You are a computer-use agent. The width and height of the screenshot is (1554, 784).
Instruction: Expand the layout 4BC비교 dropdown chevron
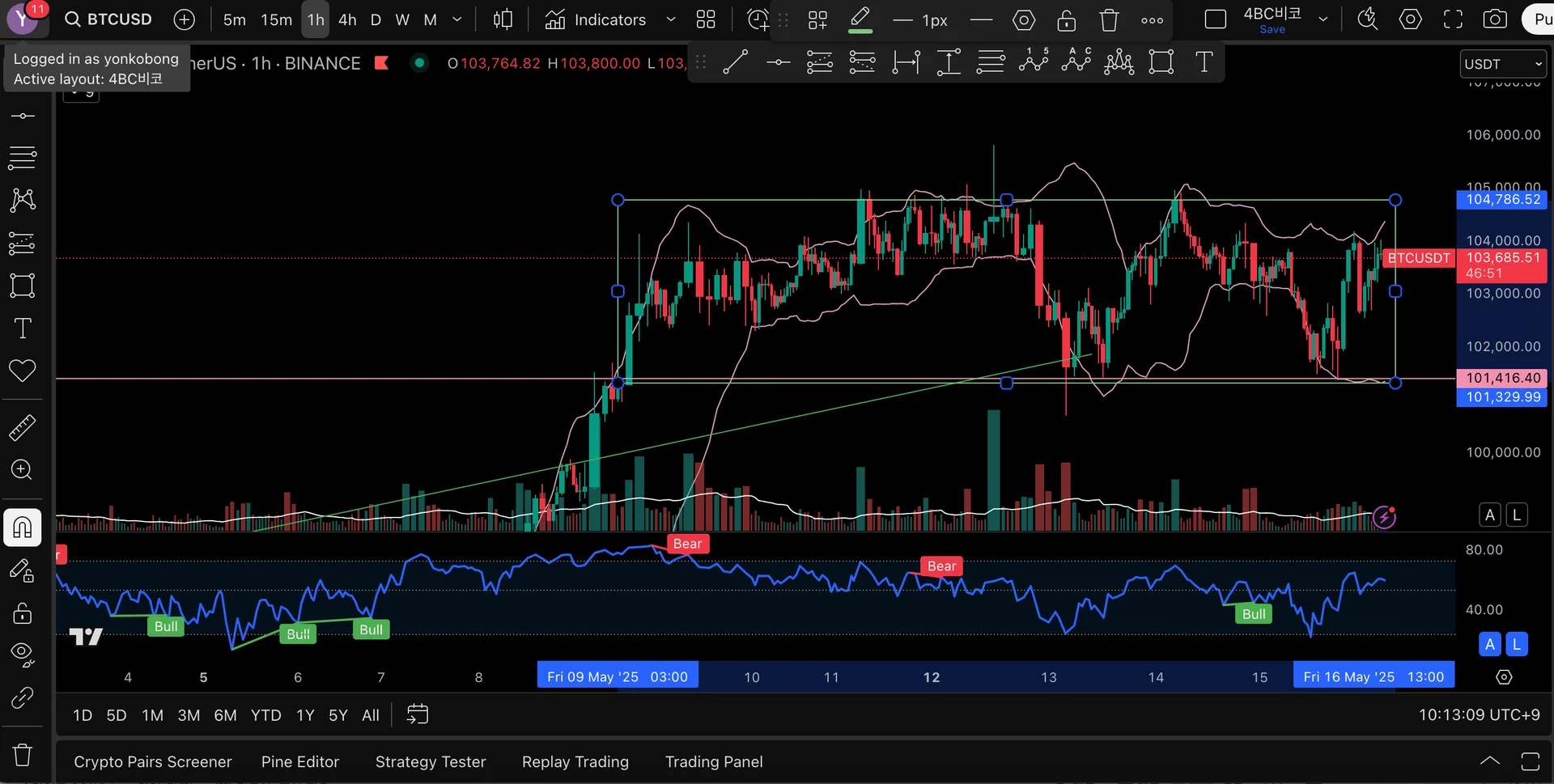(x=1323, y=19)
